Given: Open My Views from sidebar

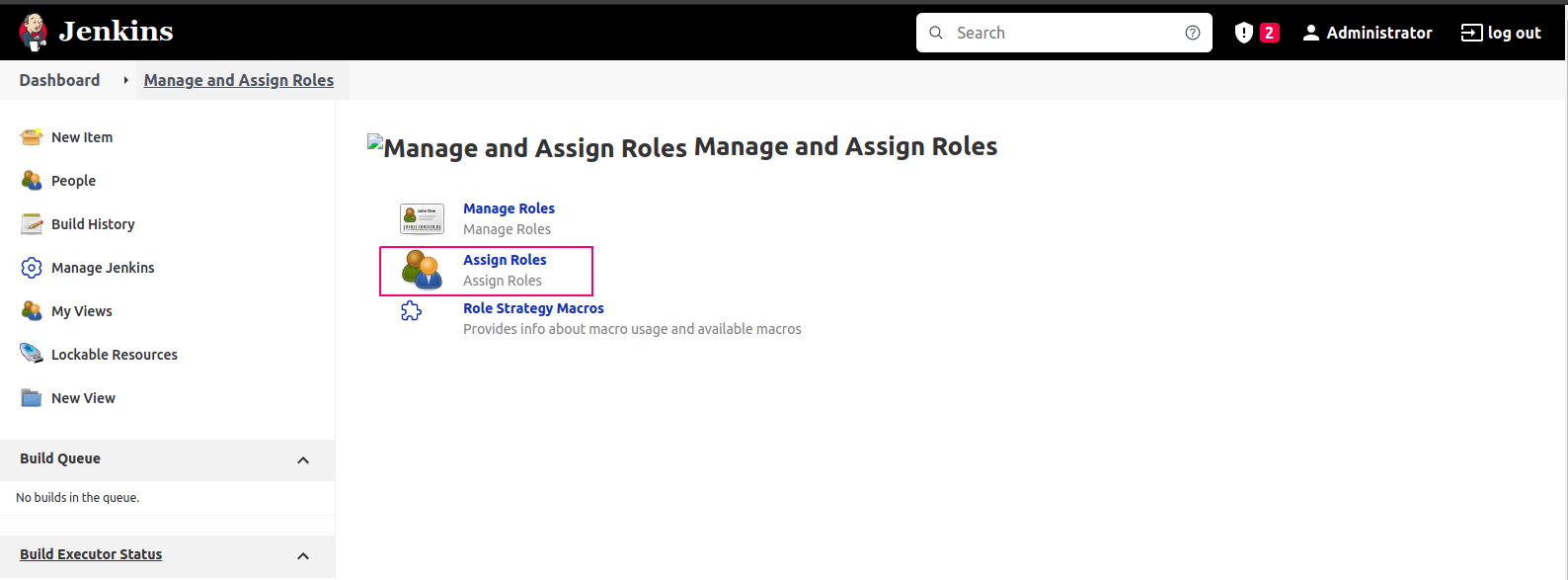Looking at the screenshot, I should point(82,311).
